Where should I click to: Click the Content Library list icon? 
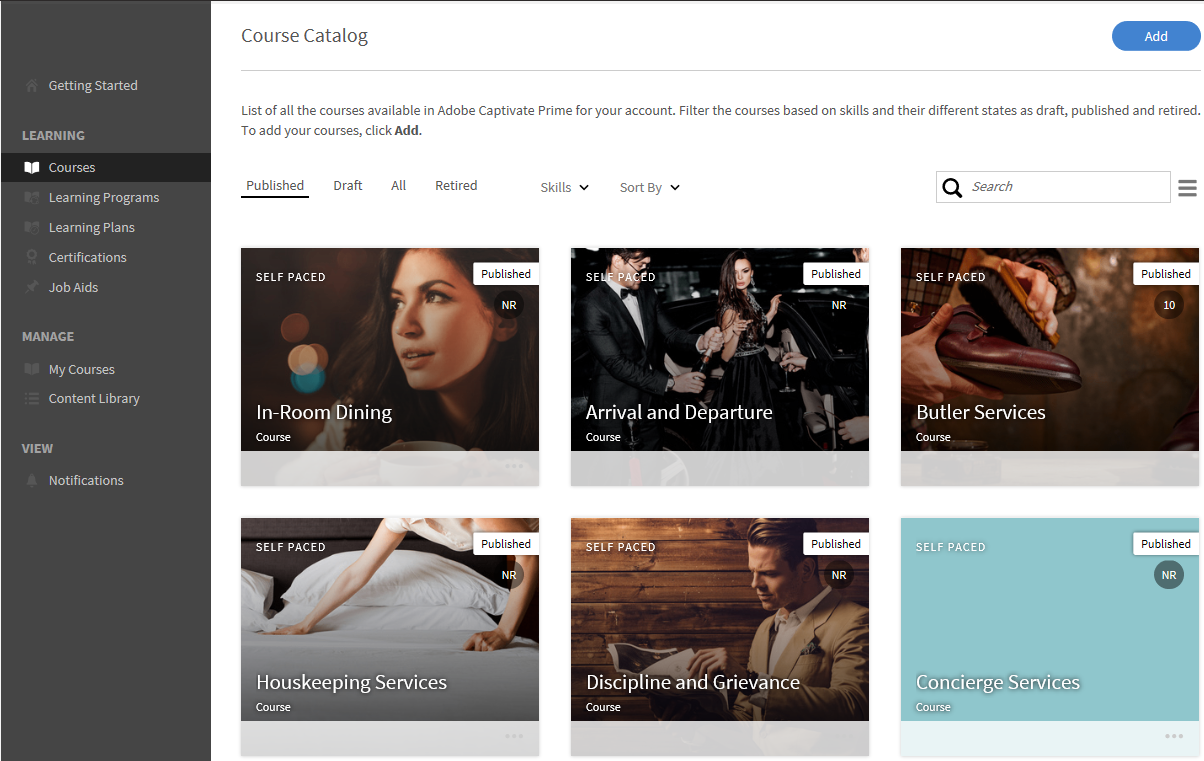tap(32, 399)
